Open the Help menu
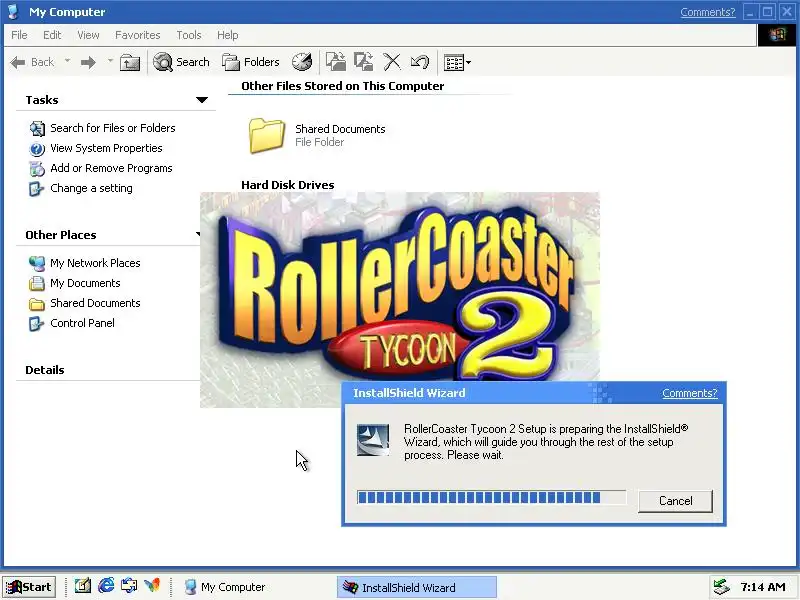800x600 pixels. pos(228,35)
